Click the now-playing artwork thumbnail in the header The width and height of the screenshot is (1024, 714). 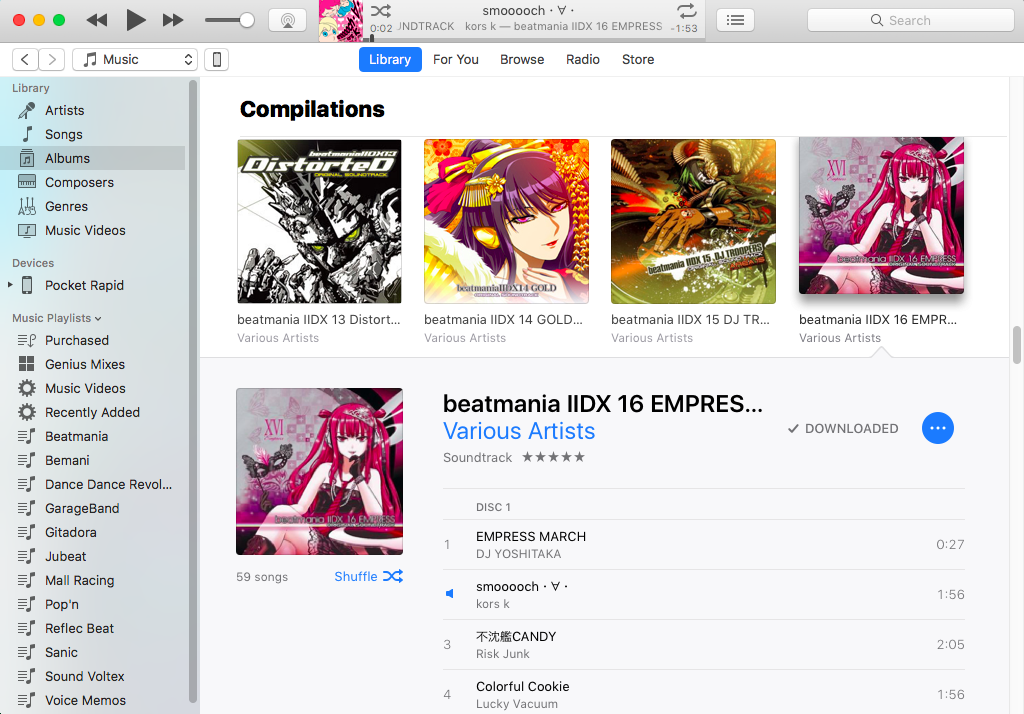(x=341, y=21)
